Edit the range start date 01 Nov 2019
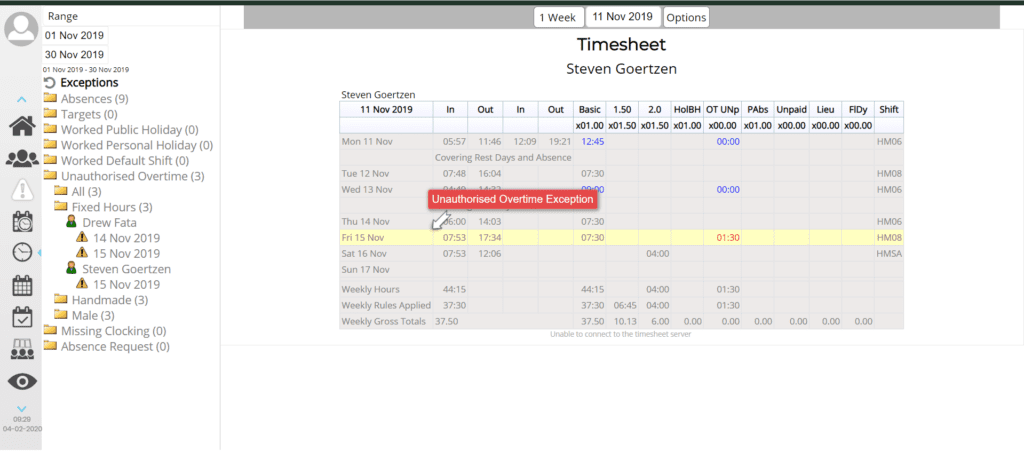The height and width of the screenshot is (451, 1024). pos(74,35)
